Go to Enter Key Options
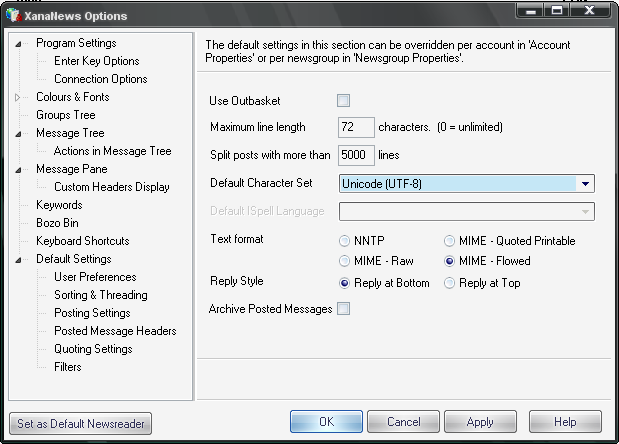The height and width of the screenshot is (444, 619). [97, 61]
